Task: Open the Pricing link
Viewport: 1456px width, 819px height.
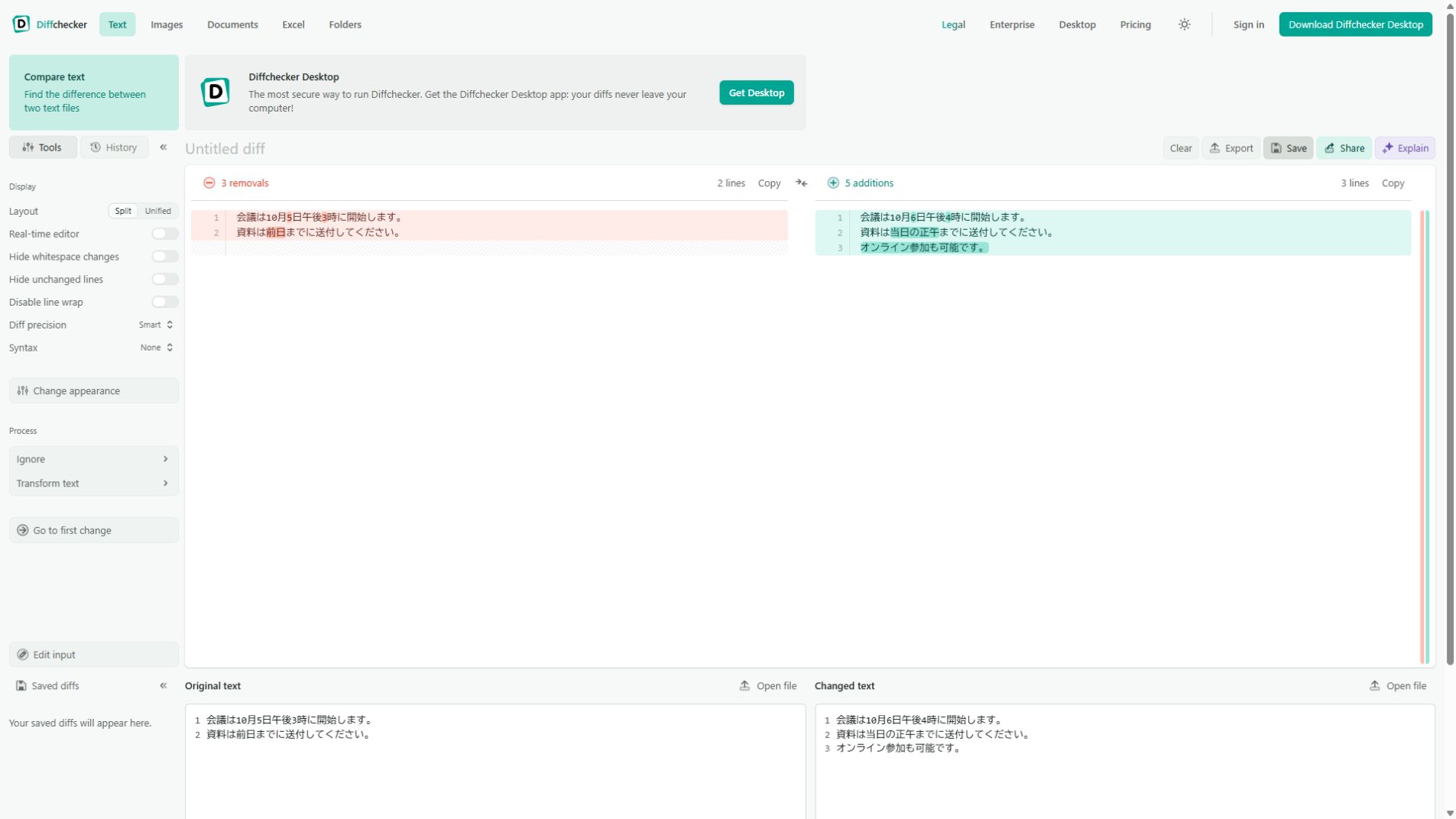Action: 1135,24
